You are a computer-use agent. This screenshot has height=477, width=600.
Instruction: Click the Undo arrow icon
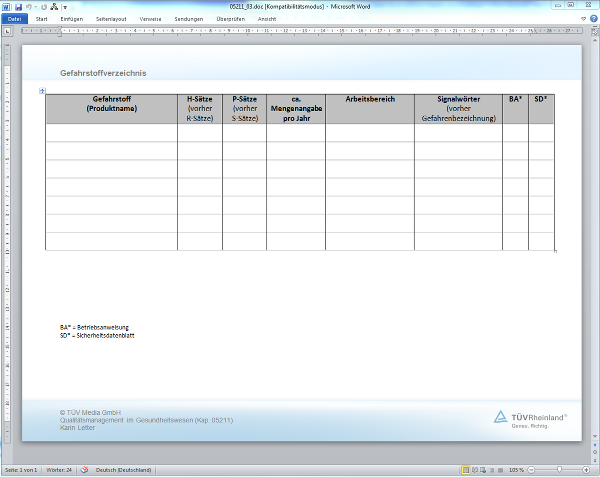tap(28, 6)
